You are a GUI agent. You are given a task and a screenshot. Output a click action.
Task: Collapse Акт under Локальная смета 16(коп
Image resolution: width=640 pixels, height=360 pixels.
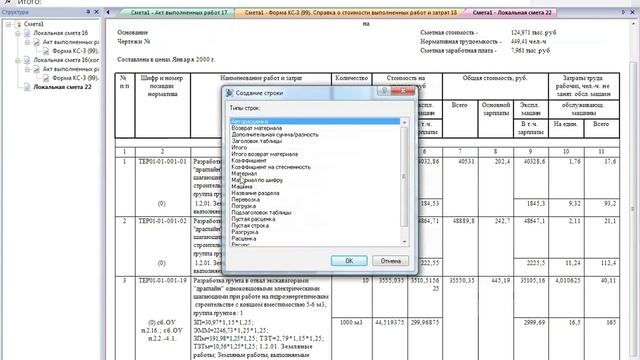[27, 69]
